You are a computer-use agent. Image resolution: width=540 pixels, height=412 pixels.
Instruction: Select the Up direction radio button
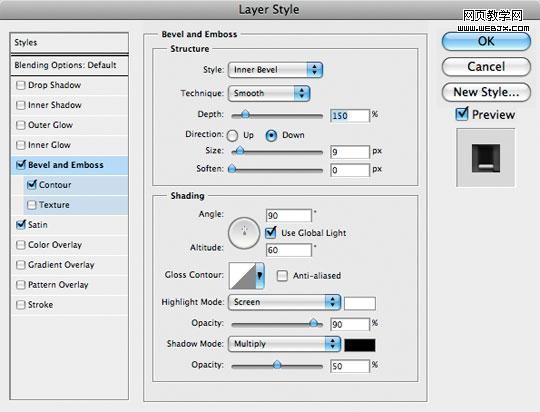232,135
